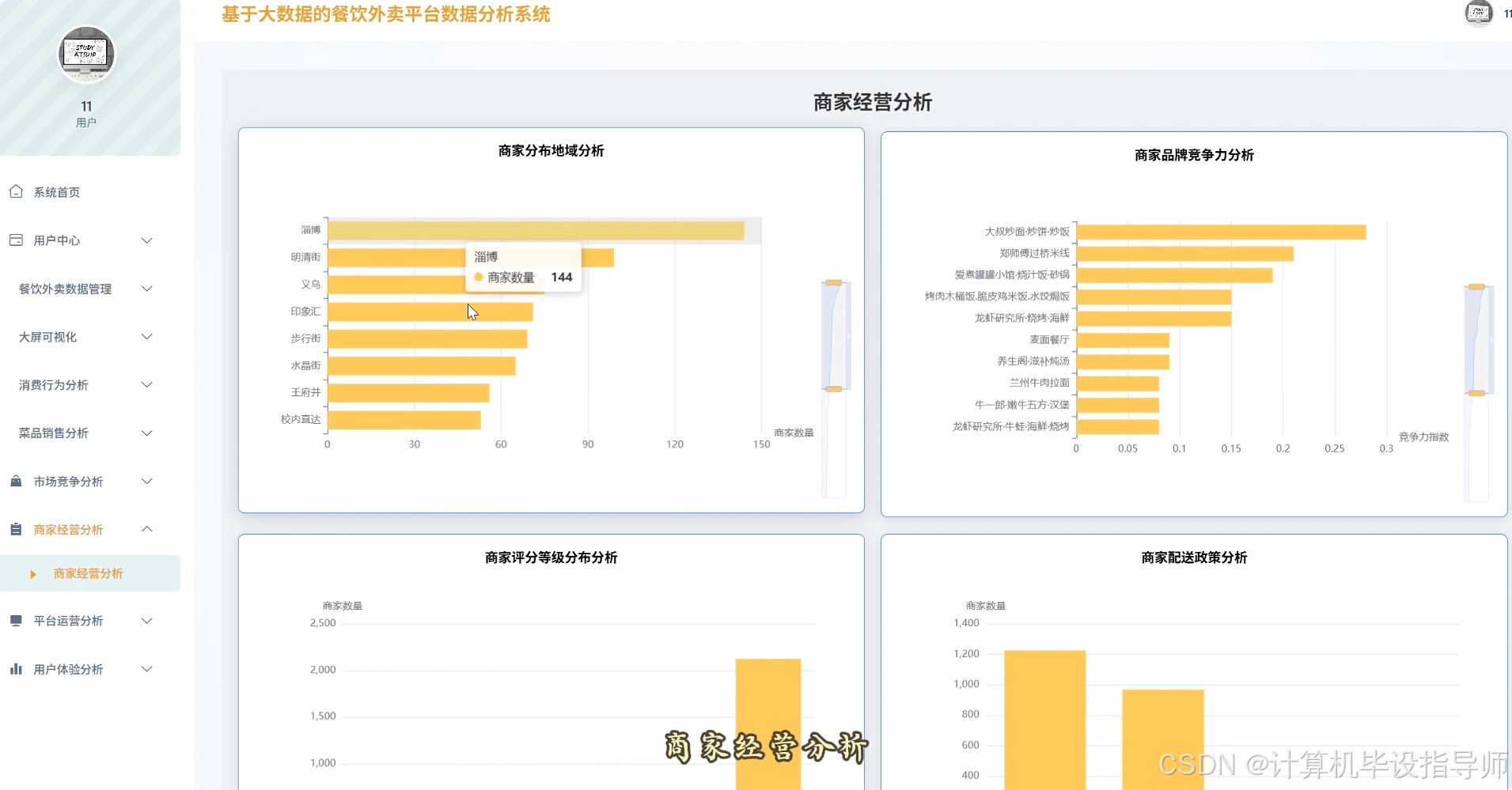Image resolution: width=1512 pixels, height=790 pixels.
Task: Select the 商家经营分析 submenu entry
Action: coord(90,573)
